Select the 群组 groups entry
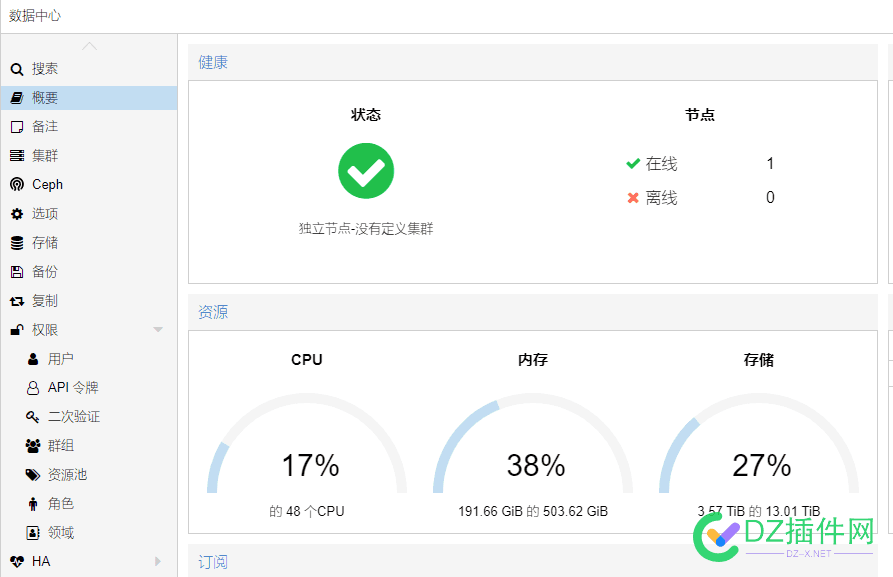The image size is (893, 577). coord(61,446)
